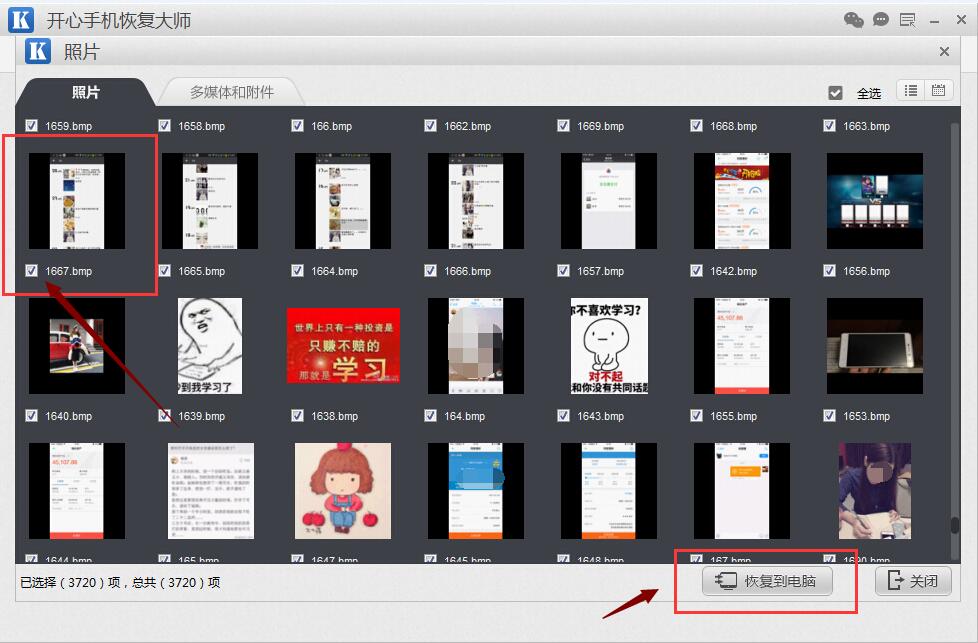Toggle the 全选 select-all checkbox
The image size is (978, 643).
click(x=835, y=93)
